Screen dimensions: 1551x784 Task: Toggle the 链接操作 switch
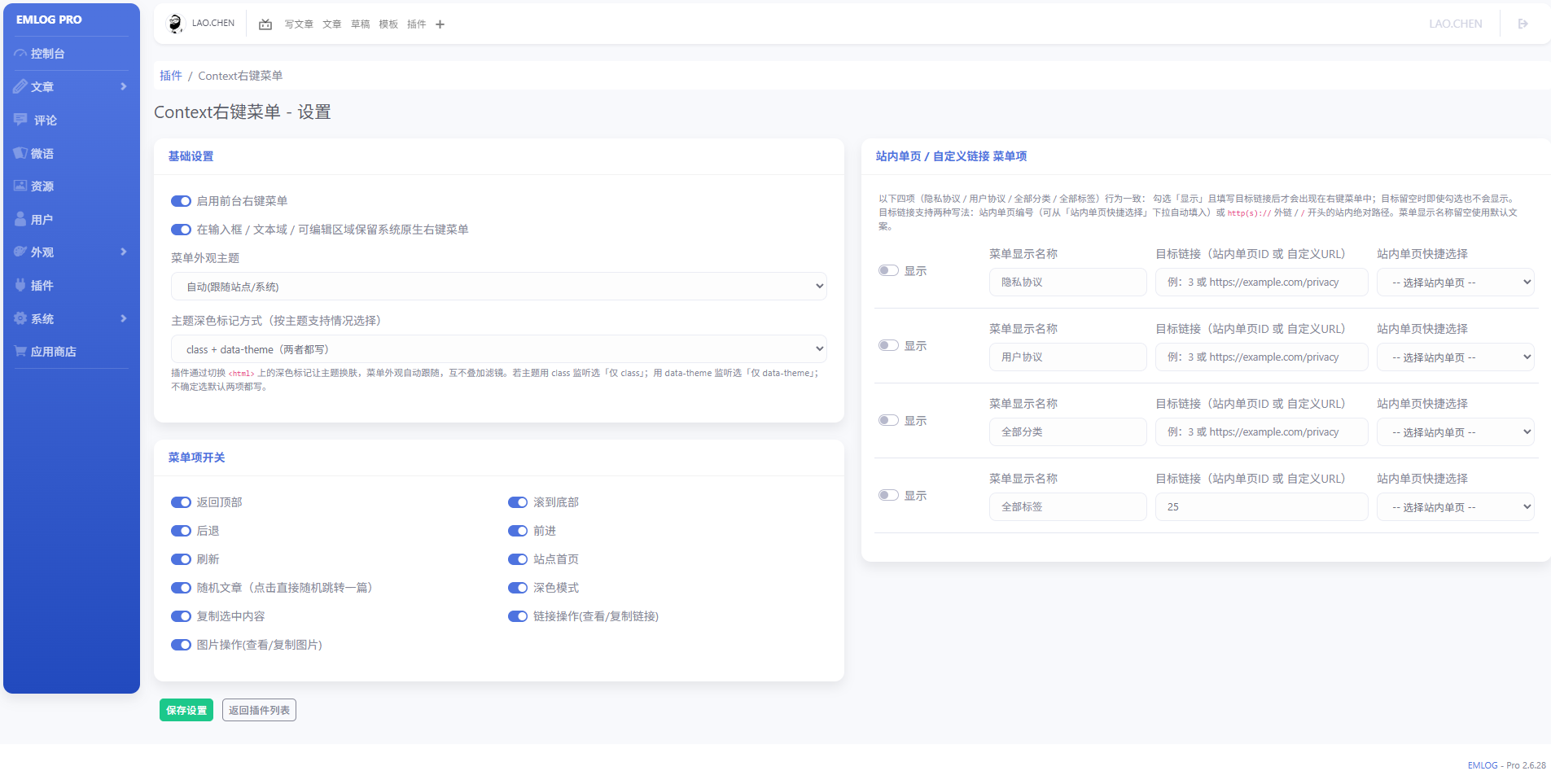(518, 616)
